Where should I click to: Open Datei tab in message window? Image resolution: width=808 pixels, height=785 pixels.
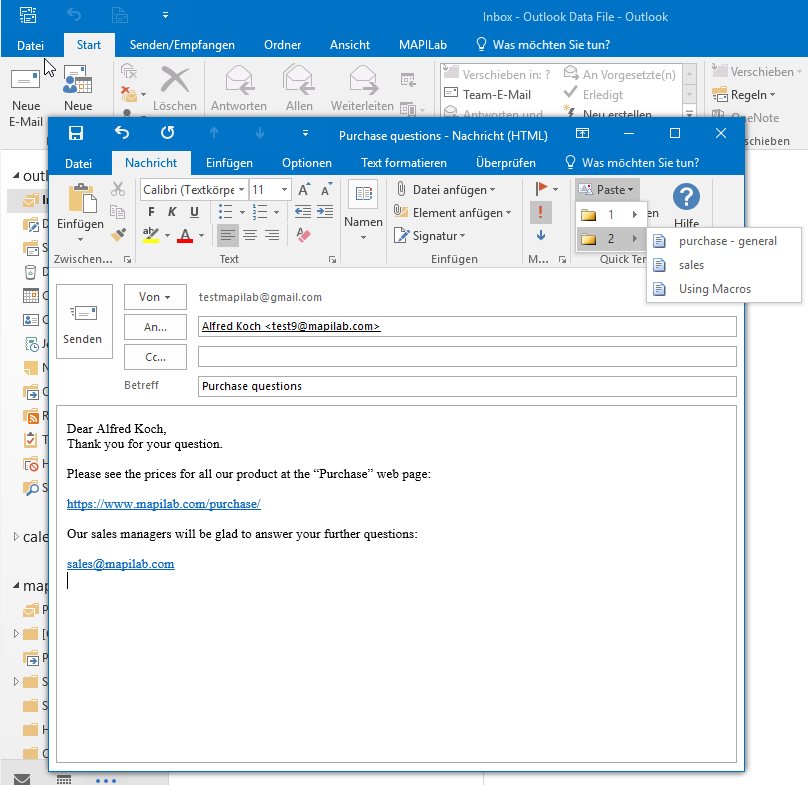(x=78, y=163)
